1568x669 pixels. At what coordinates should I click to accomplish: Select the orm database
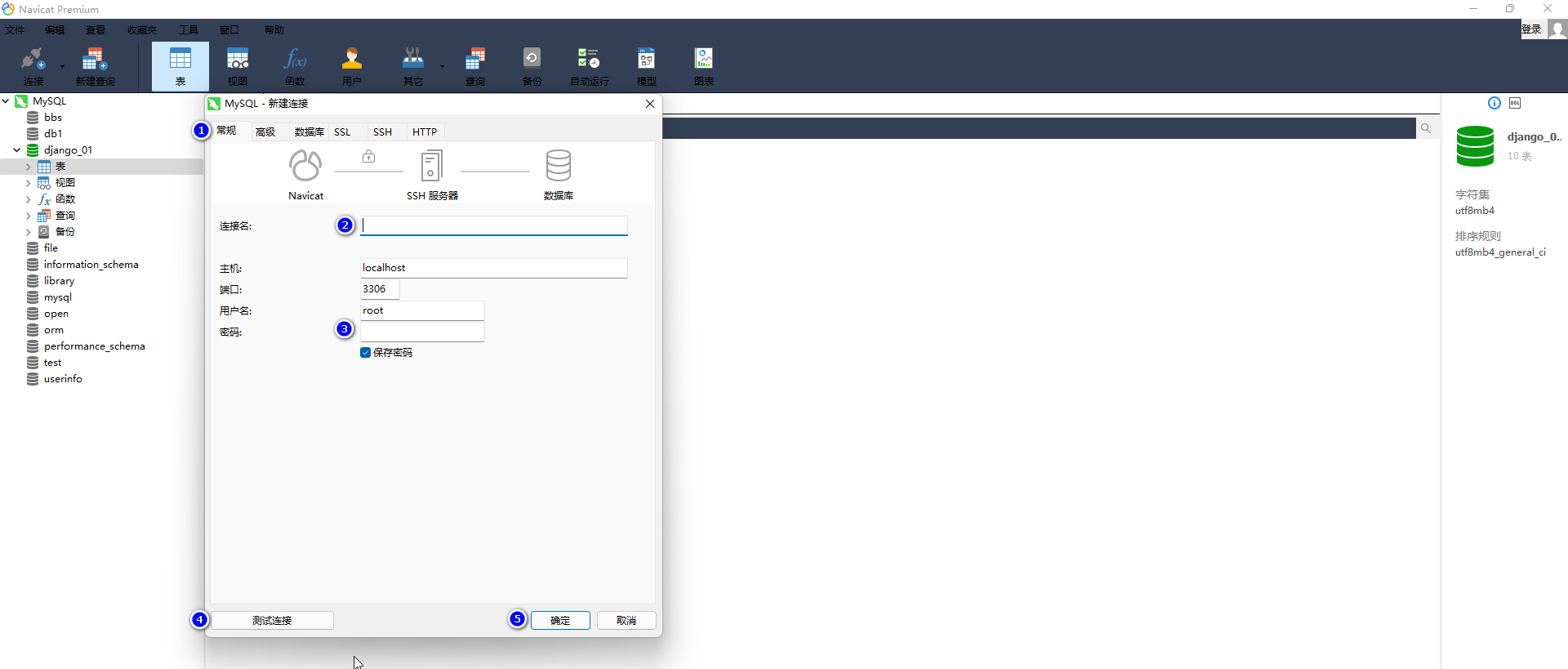click(x=53, y=330)
